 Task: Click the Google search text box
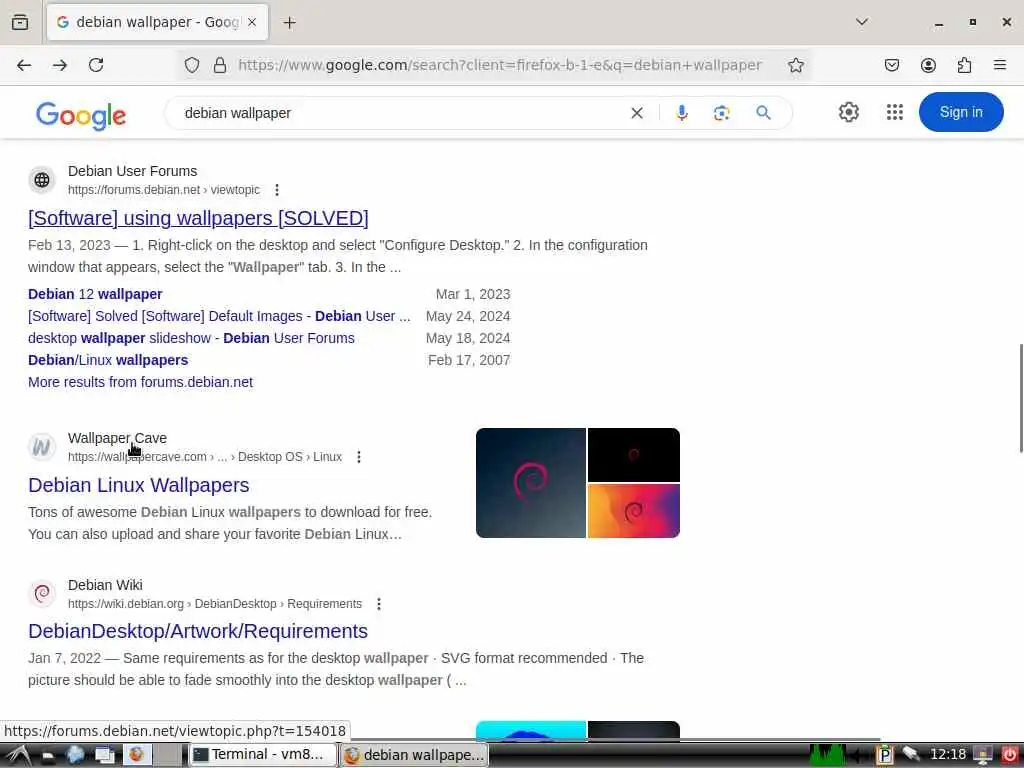click(x=402, y=113)
